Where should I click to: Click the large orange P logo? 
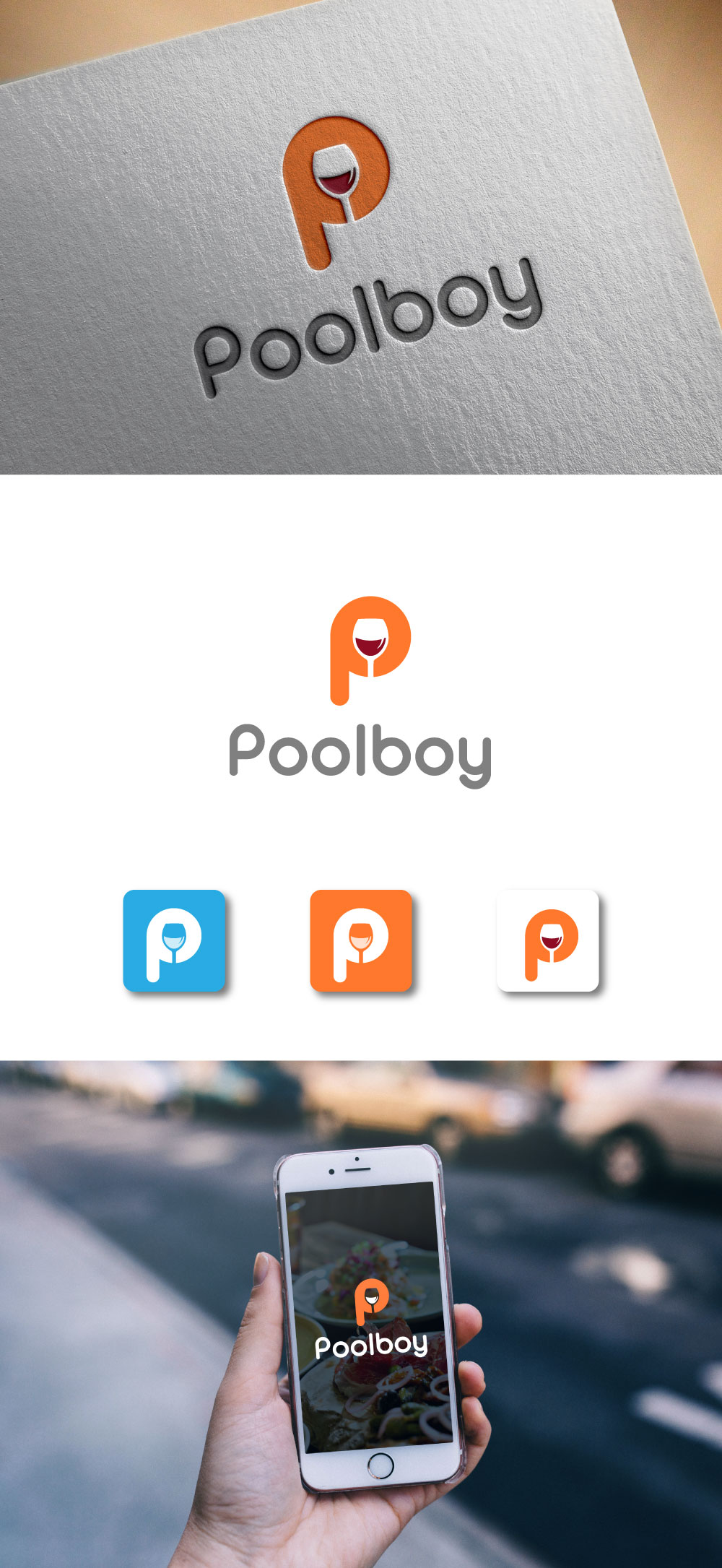click(370, 650)
